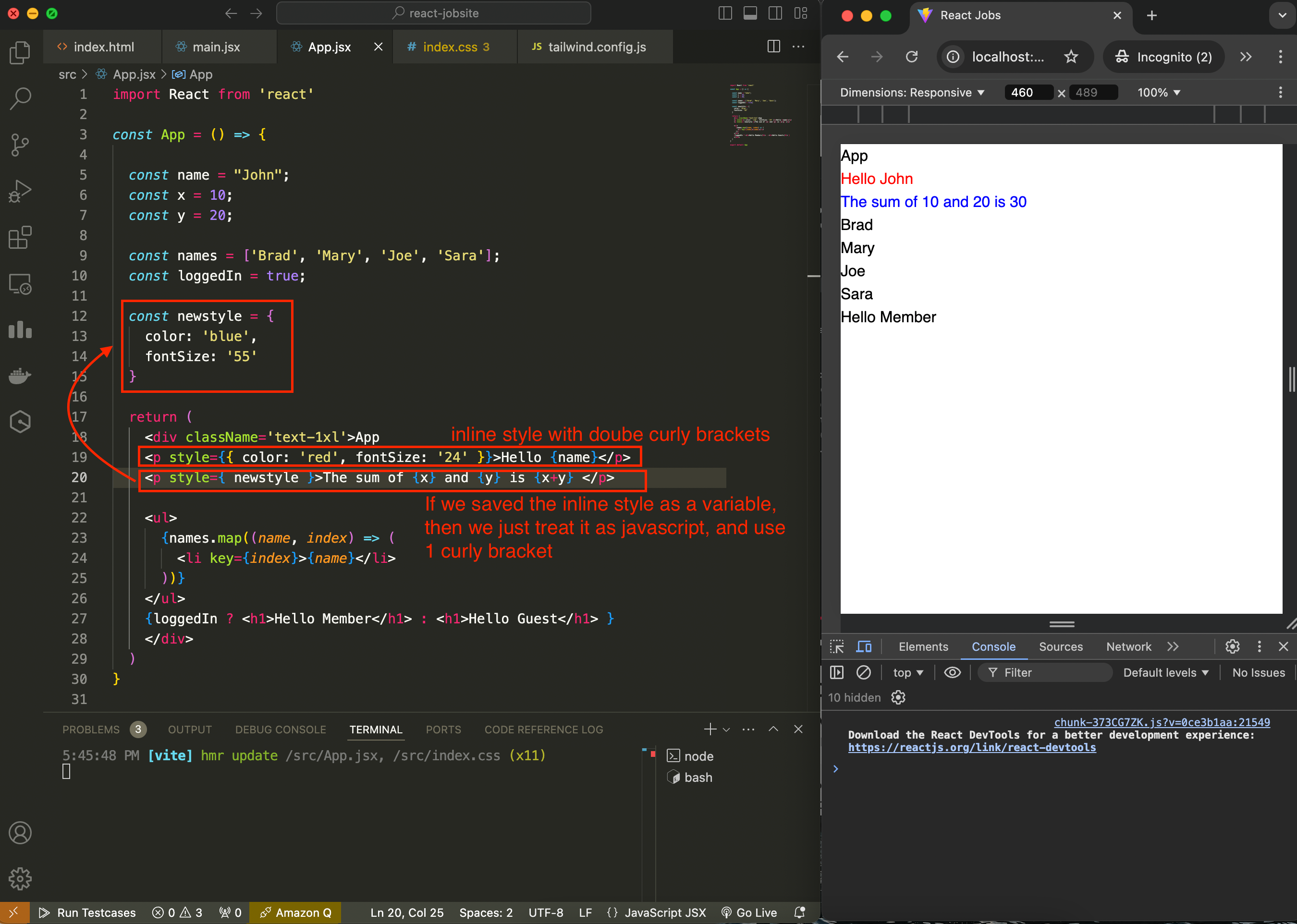This screenshot has width=1297, height=924.
Task: Reload the page in Chrome
Action: click(x=912, y=57)
